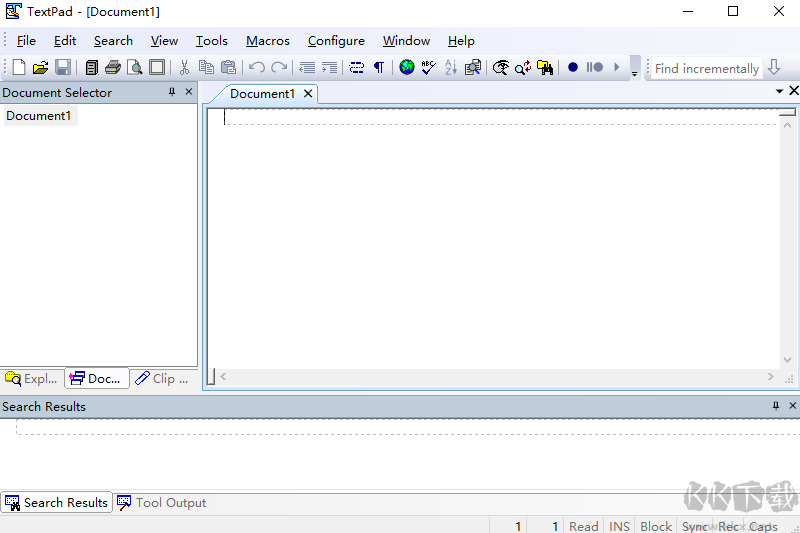800x533 pixels.
Task: Click the Manage Files toolbar icon
Action: tap(92, 67)
